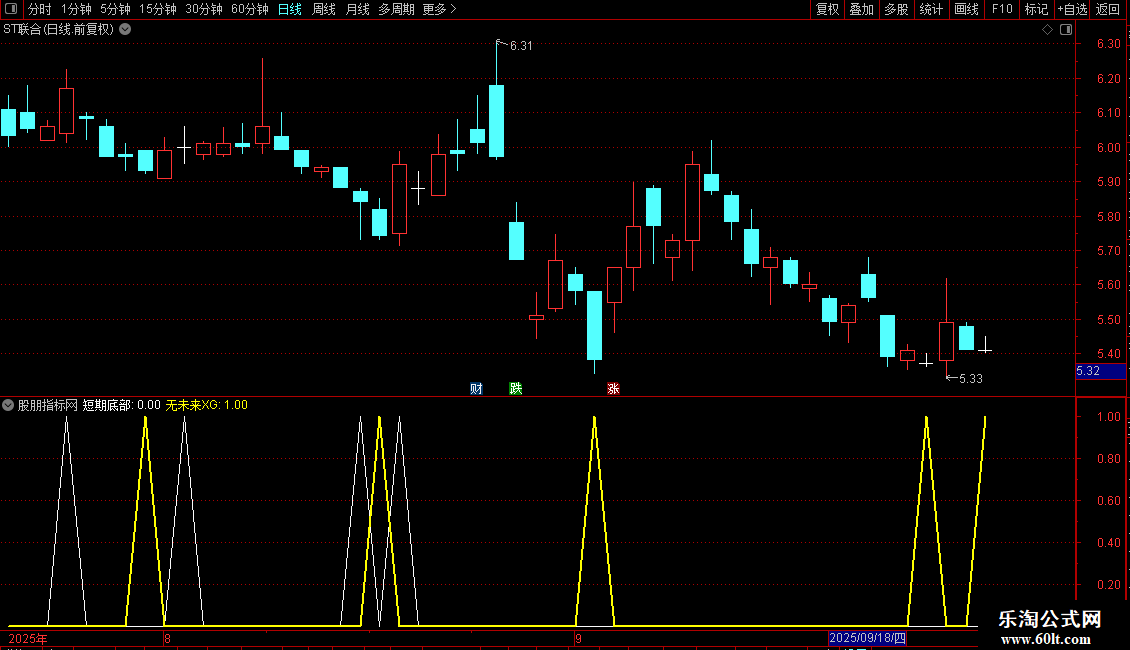Click the panel layout icon at top-left
This screenshot has height=650, width=1130.
coord(11,9)
